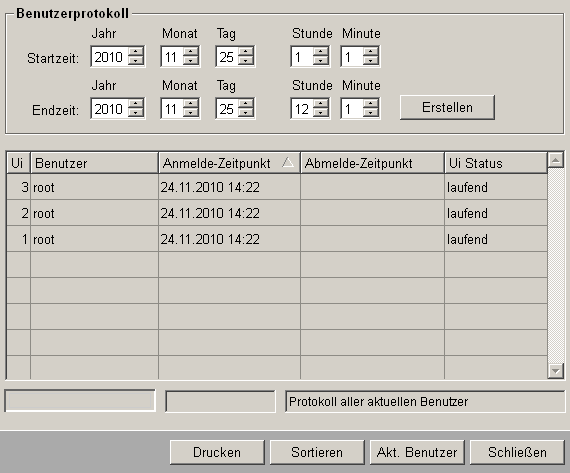The height and width of the screenshot is (473, 570).
Task: Increase the Startzeit Minute value
Action: coord(371,52)
